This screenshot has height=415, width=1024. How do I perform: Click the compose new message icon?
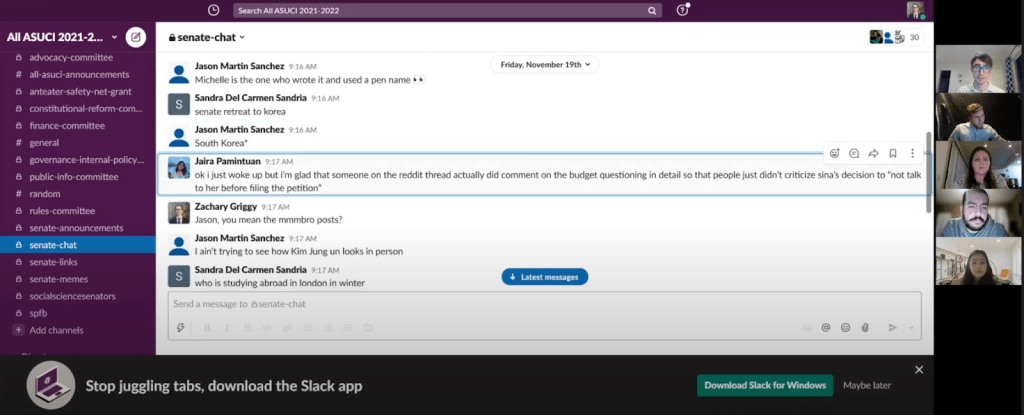point(136,38)
